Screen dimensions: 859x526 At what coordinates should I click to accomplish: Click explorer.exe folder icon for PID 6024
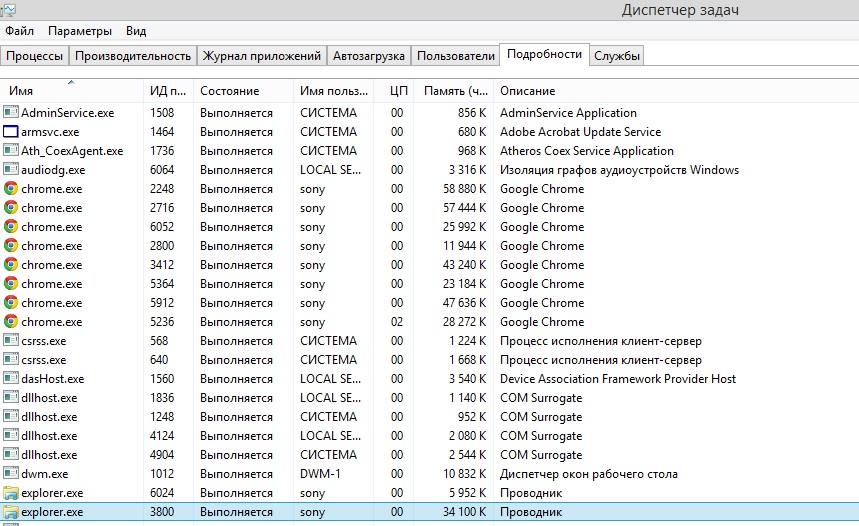(11, 493)
